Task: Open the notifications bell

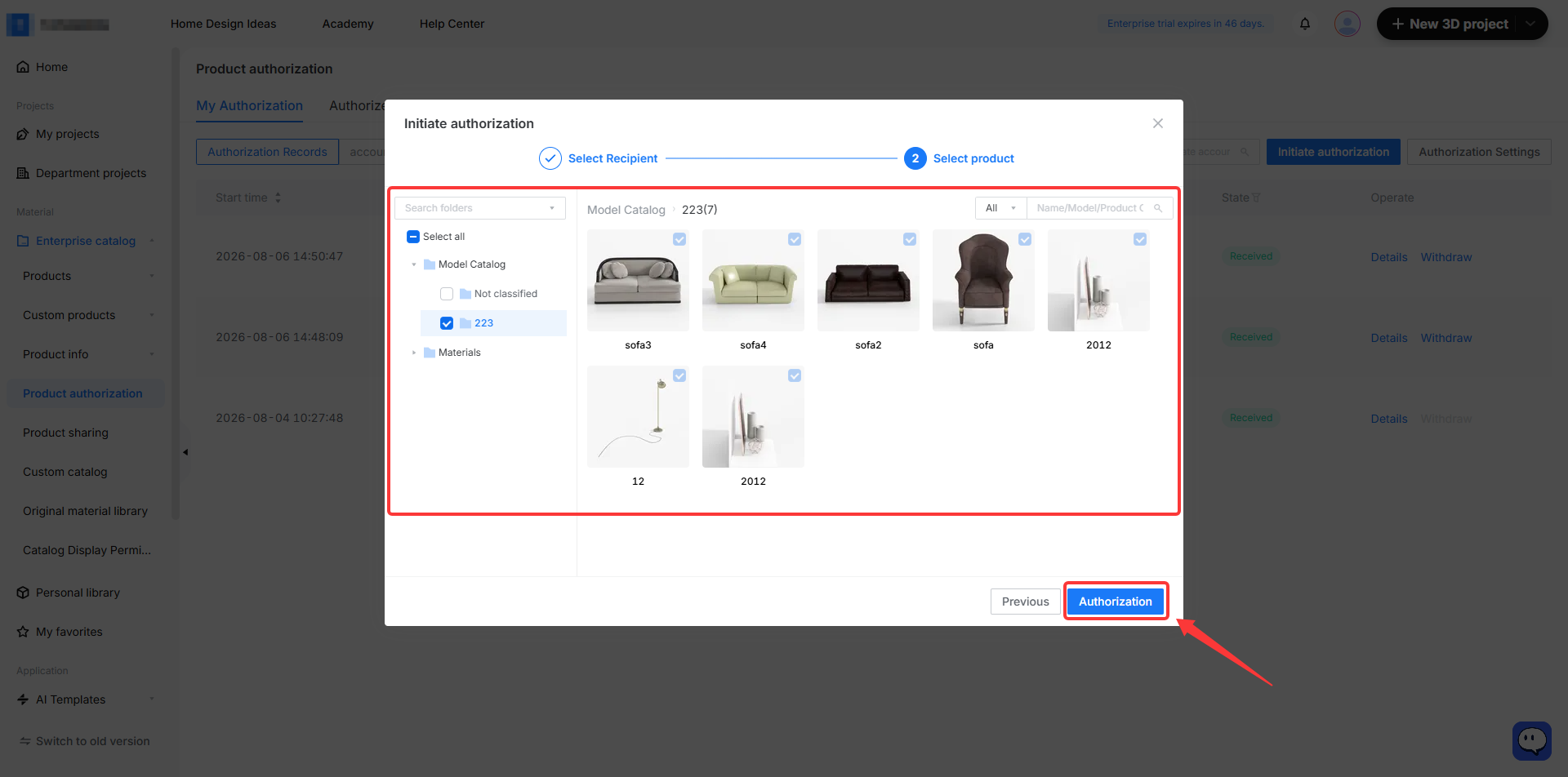Action: [x=1305, y=24]
